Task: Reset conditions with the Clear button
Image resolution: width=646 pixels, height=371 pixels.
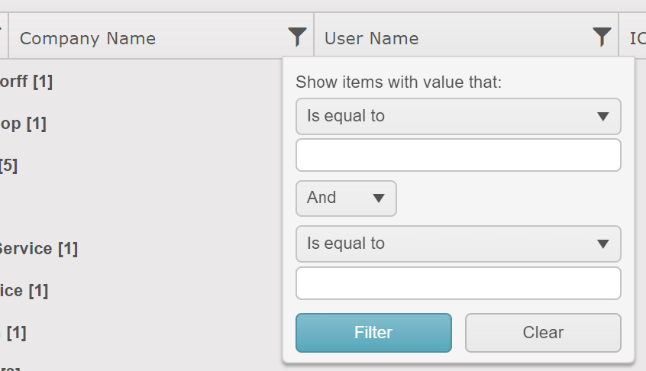Action: 543,333
